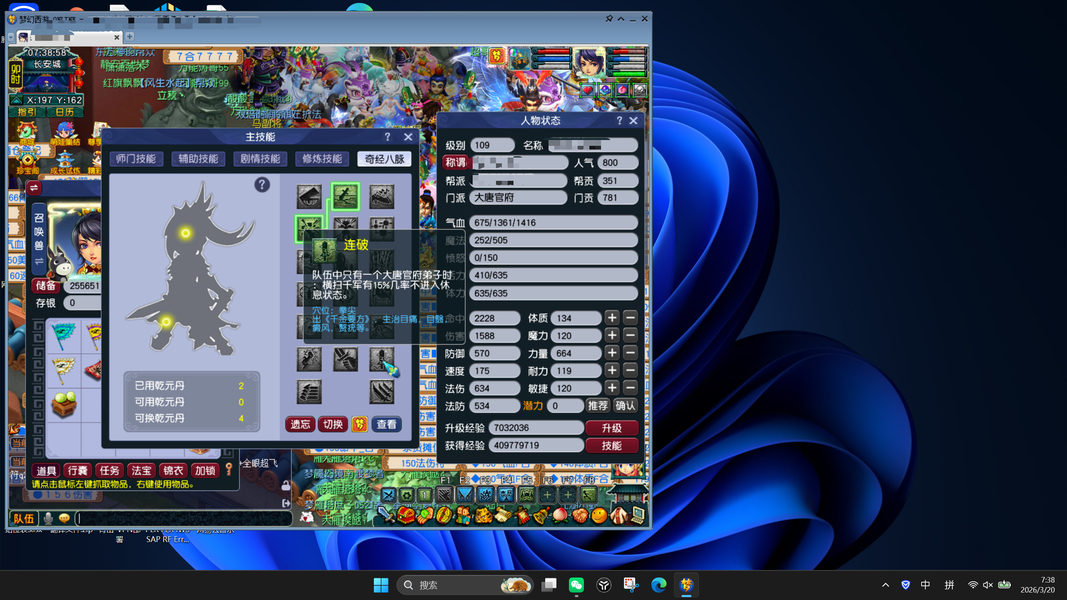Click the 加锁 button
Viewport: 1067px width, 600px height.
205,470
